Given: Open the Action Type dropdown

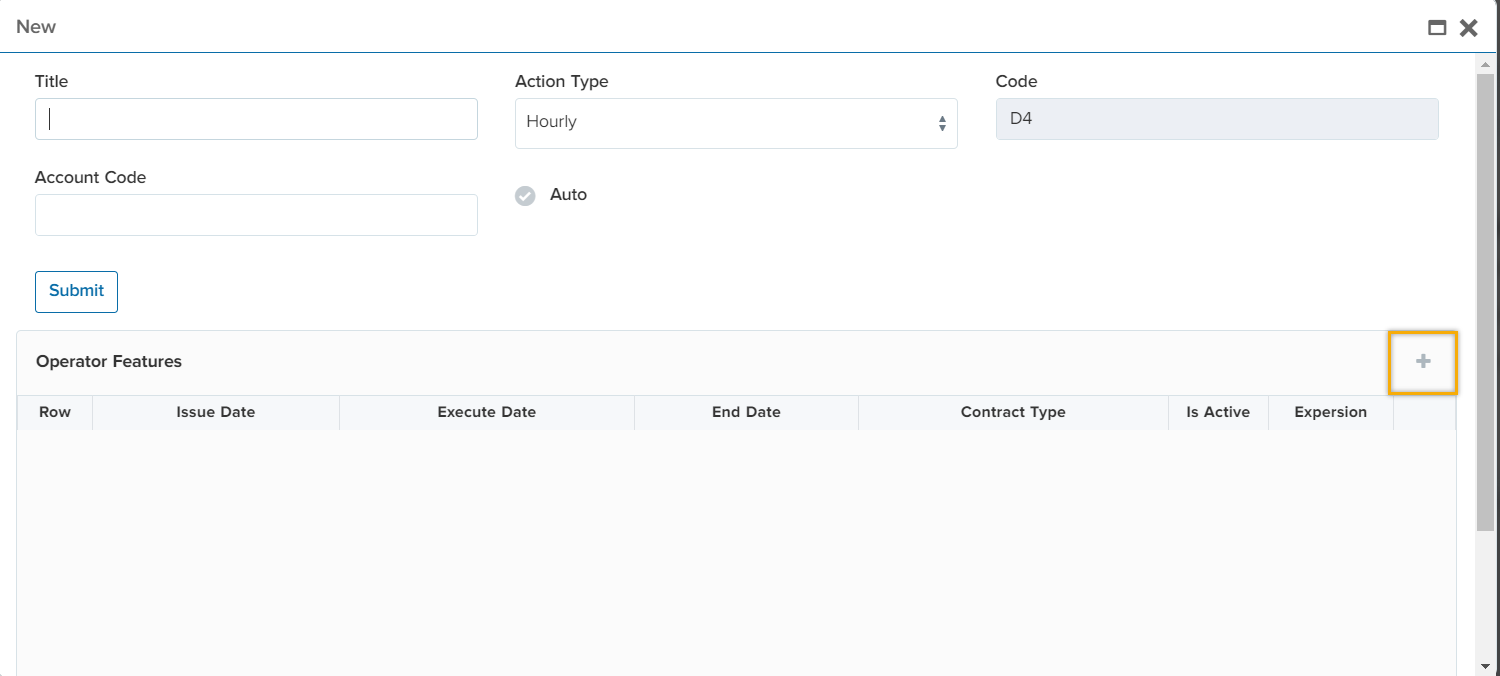Looking at the screenshot, I should click(x=736, y=123).
